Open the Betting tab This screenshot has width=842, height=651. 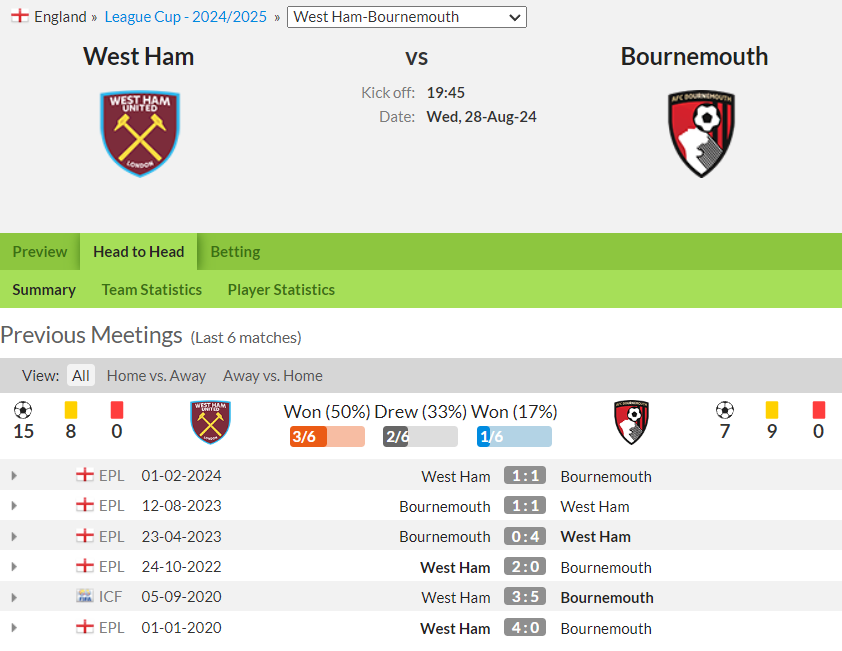tap(235, 251)
